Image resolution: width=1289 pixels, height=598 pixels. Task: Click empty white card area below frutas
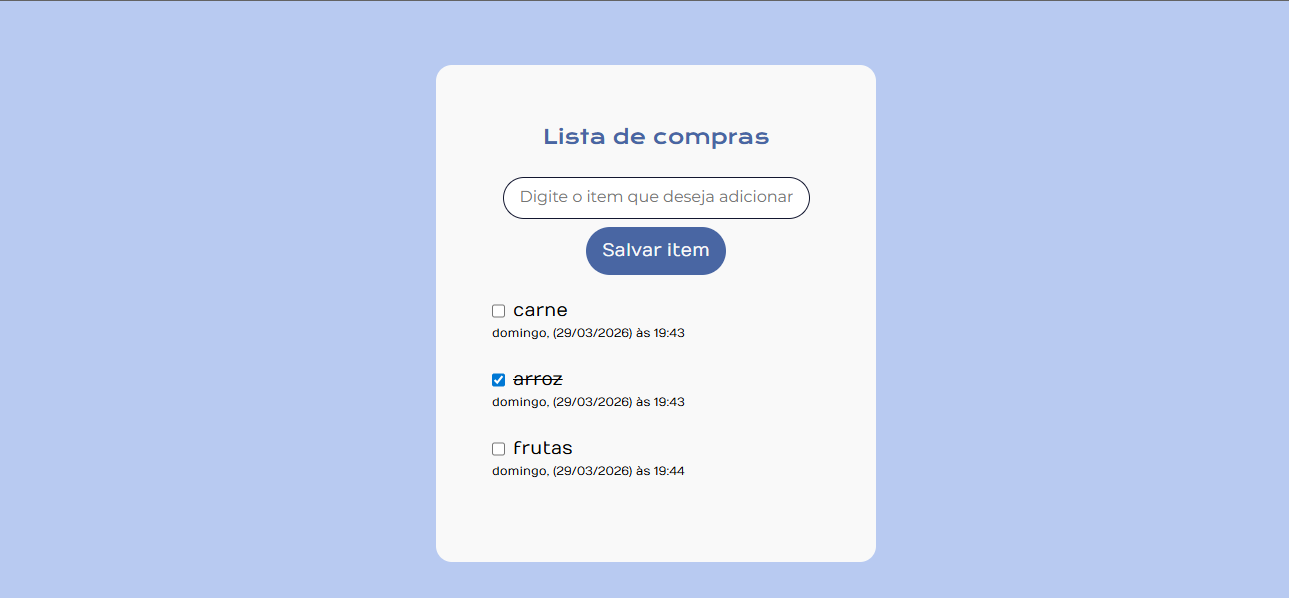click(x=656, y=520)
